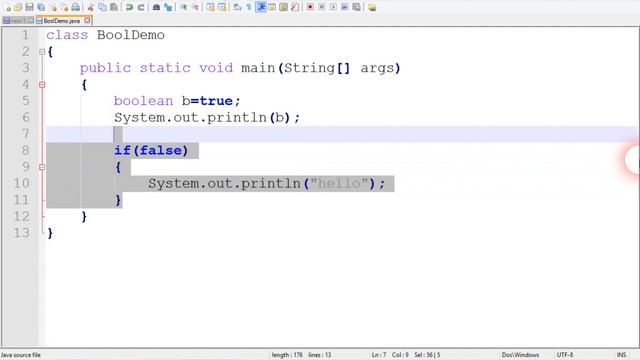Click the Java source file status label
Viewport: 640px width, 360px height.
[x=20, y=355]
